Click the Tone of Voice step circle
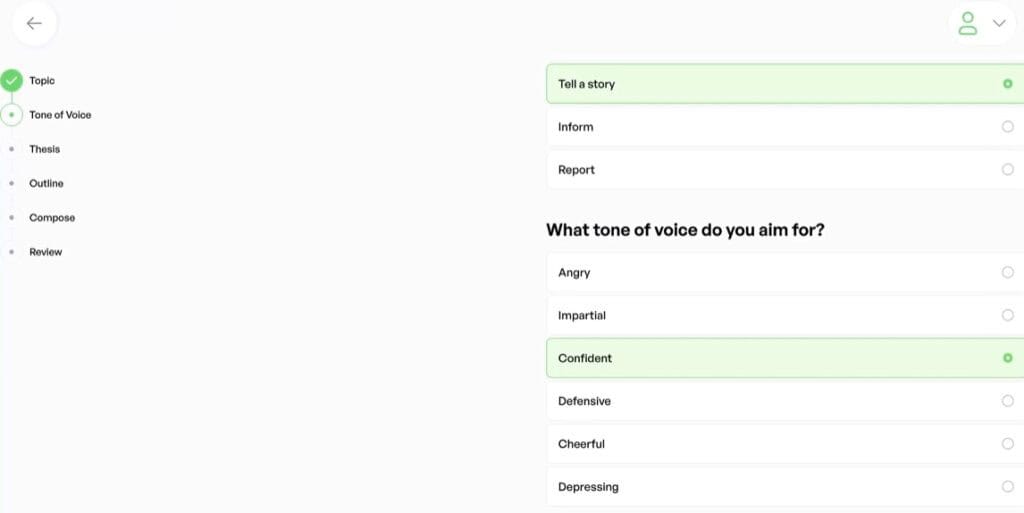 pos(11,115)
